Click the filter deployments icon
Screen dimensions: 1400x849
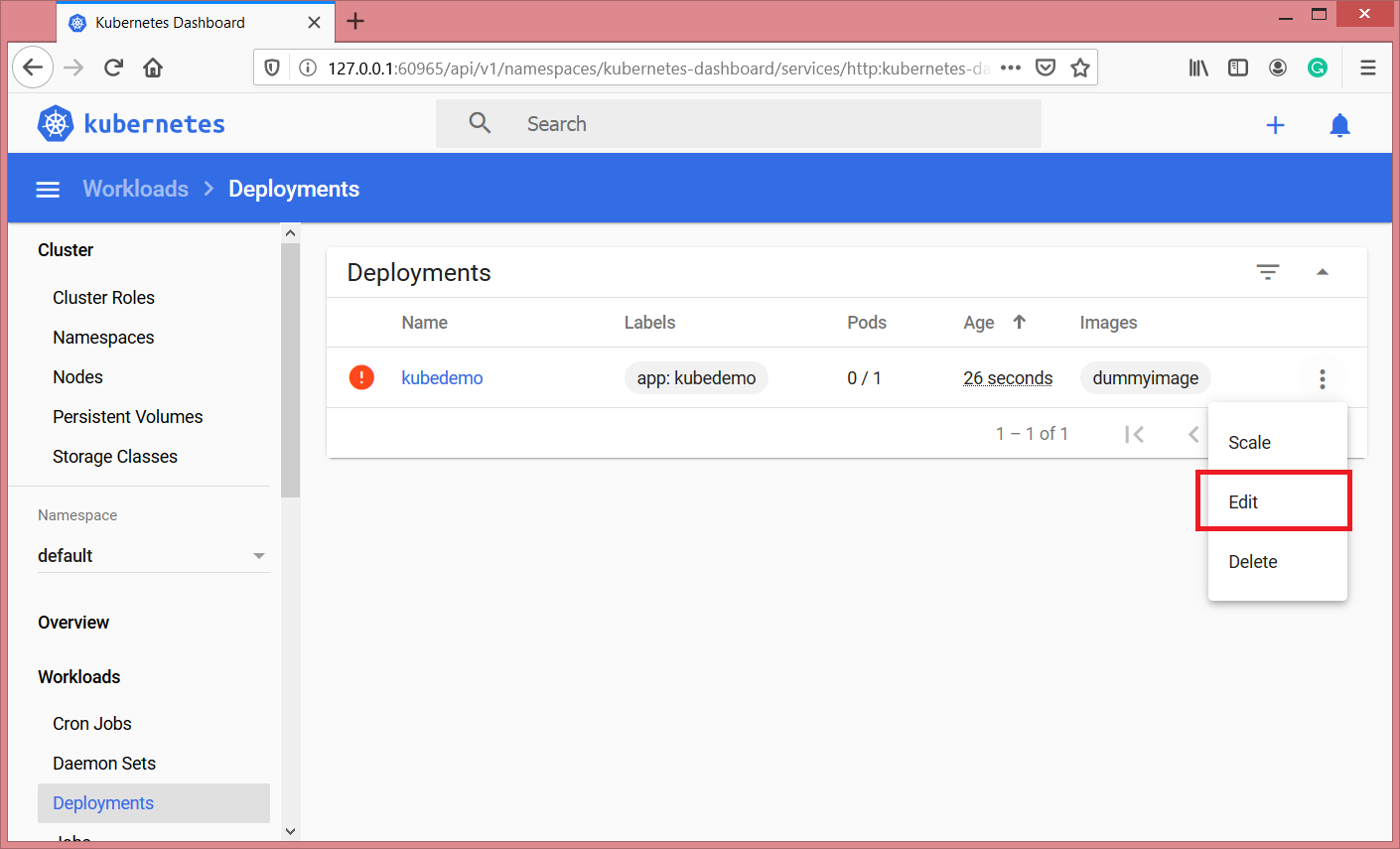point(1268,272)
